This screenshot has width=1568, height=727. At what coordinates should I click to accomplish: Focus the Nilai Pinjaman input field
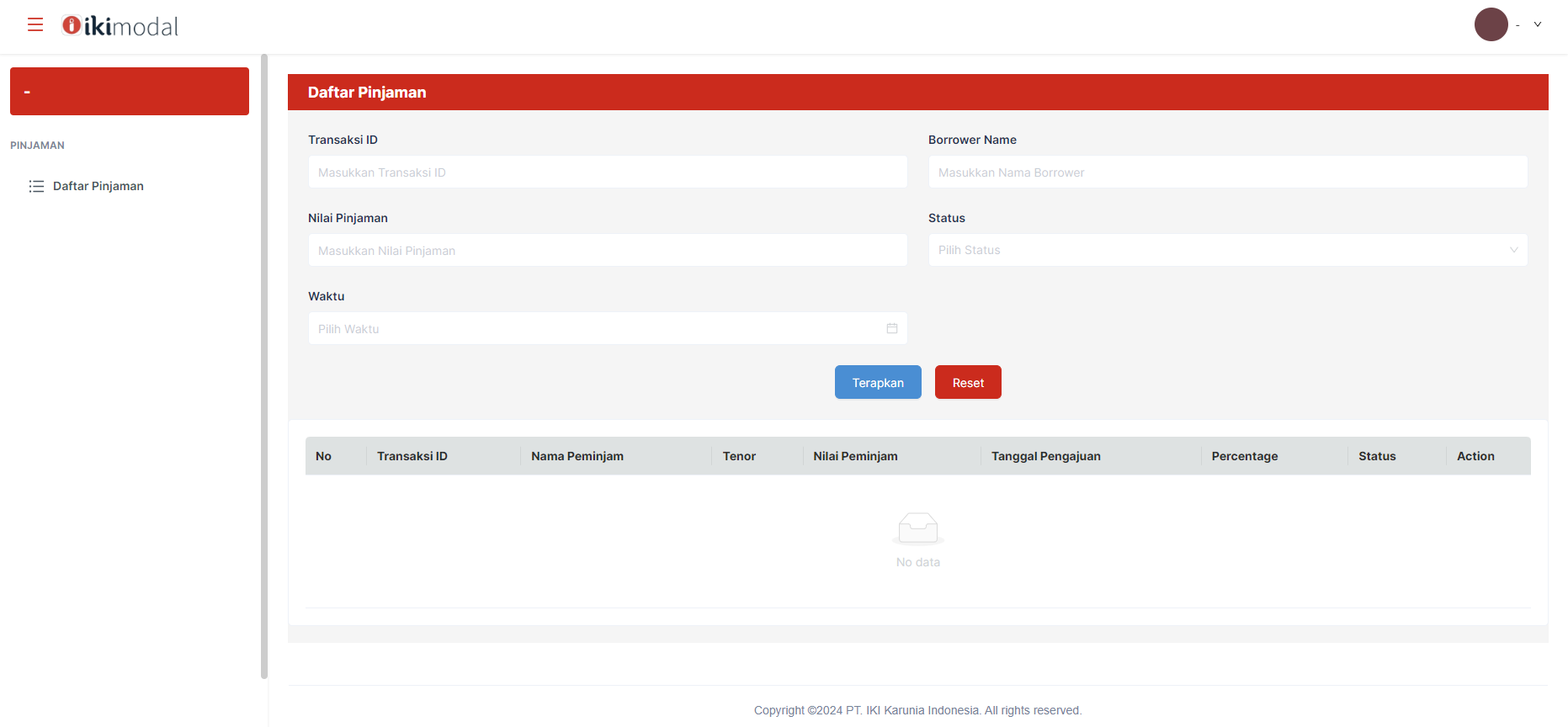click(x=607, y=250)
